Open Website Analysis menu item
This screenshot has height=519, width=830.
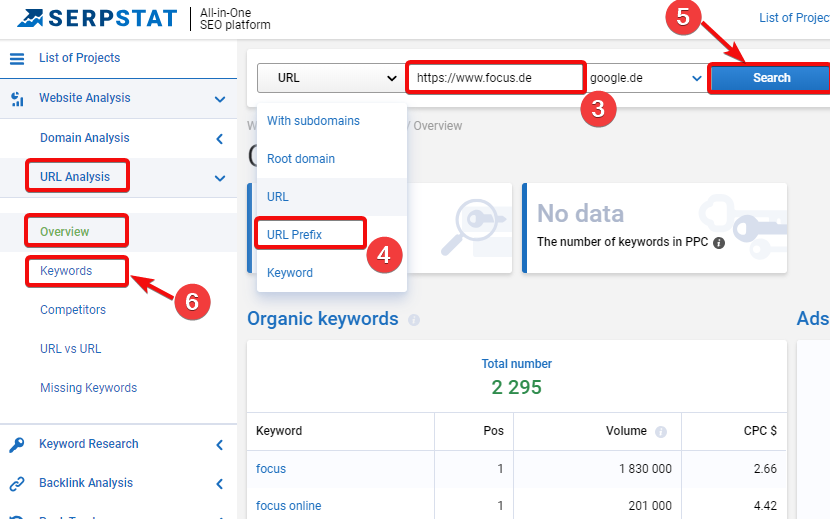[85, 98]
